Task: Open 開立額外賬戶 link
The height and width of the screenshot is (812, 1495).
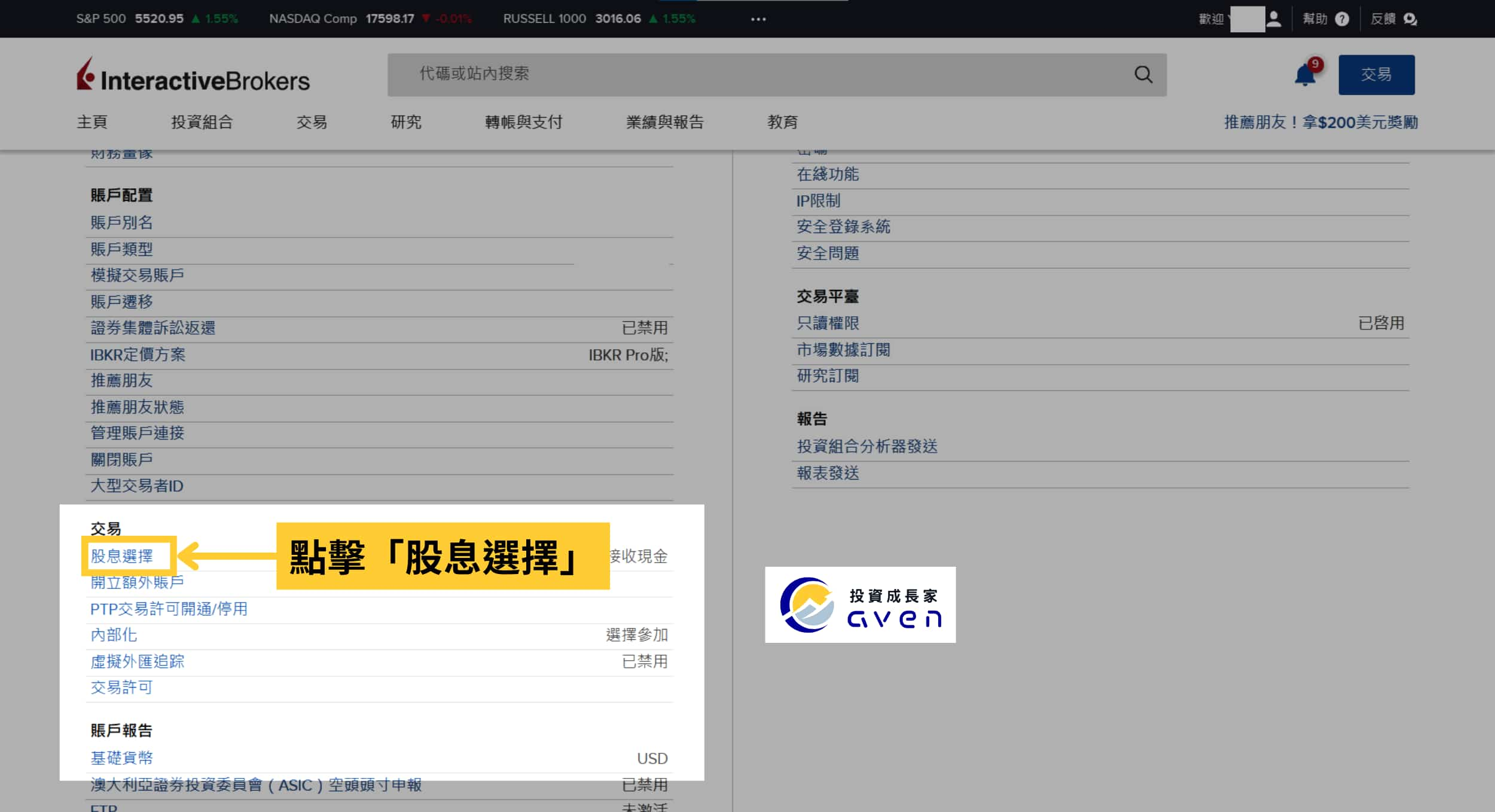Action: coord(137,582)
